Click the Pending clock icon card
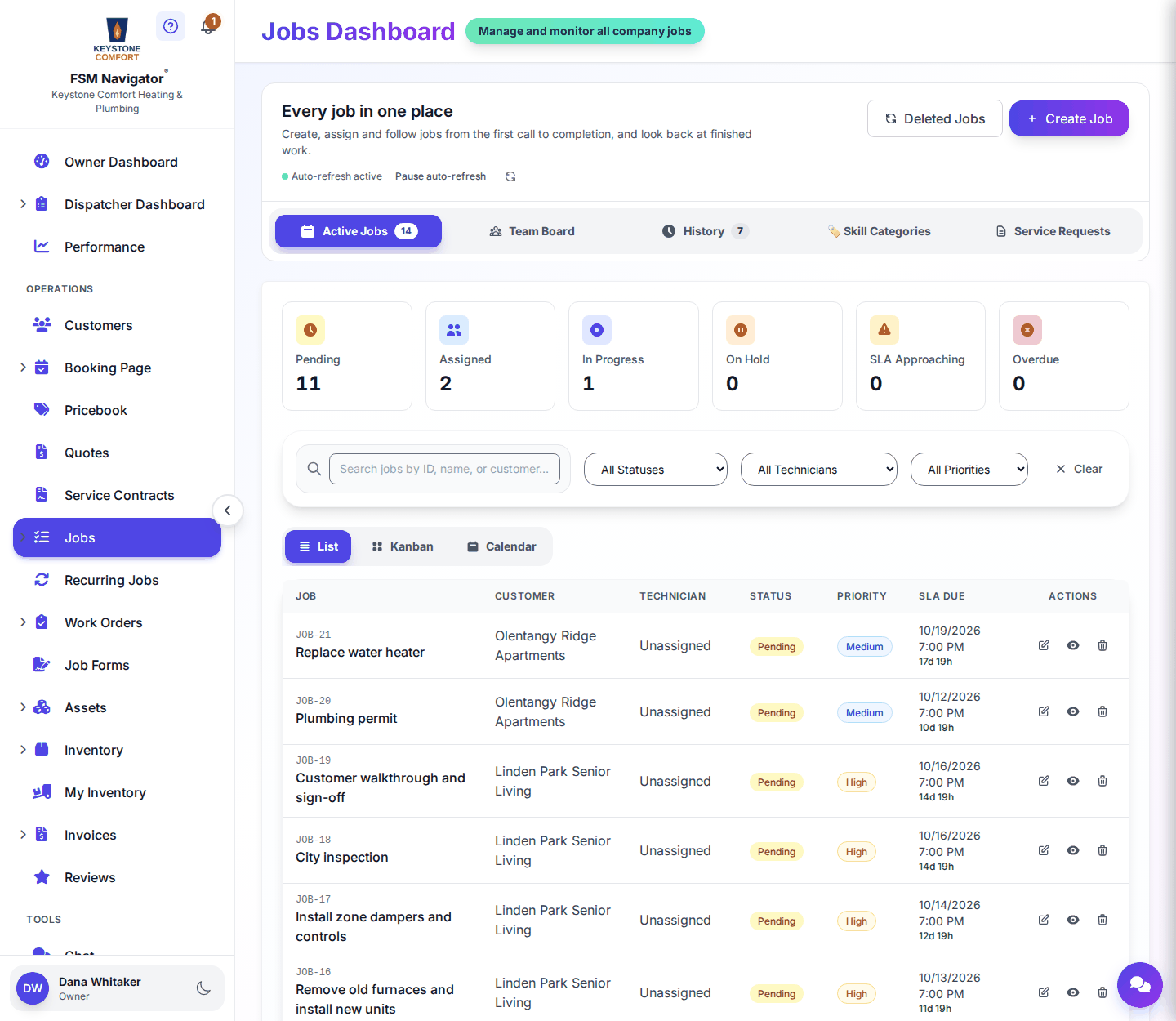The width and height of the screenshot is (1176, 1021). [x=310, y=330]
